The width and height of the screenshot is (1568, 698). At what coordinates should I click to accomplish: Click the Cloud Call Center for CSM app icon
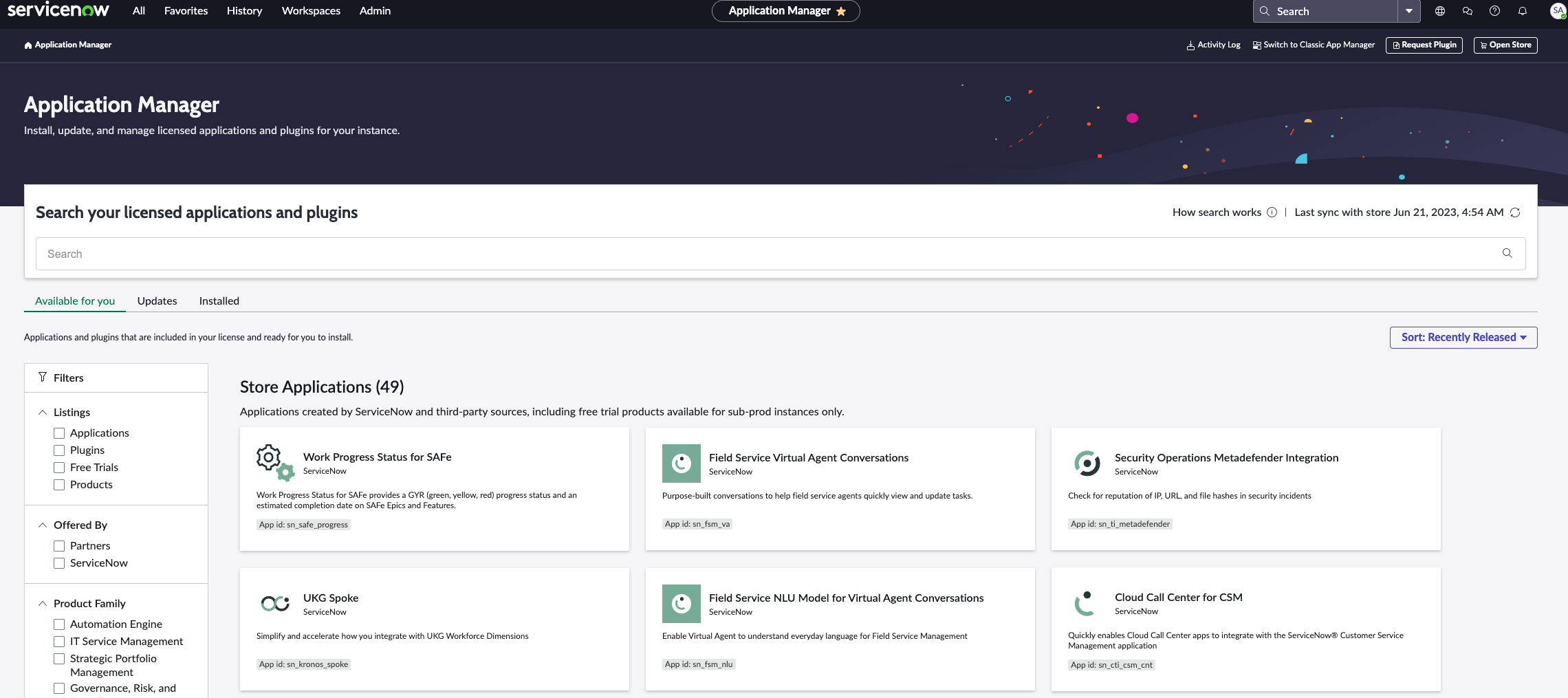pos(1085,603)
